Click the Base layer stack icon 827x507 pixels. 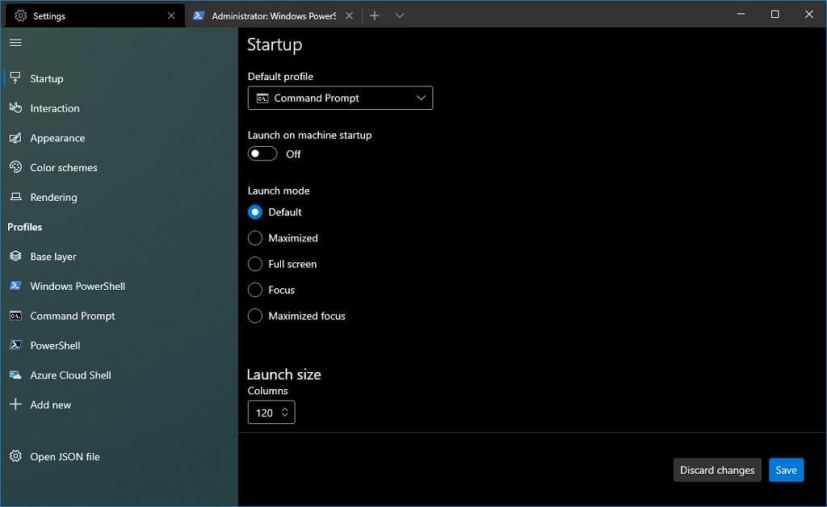(15, 256)
